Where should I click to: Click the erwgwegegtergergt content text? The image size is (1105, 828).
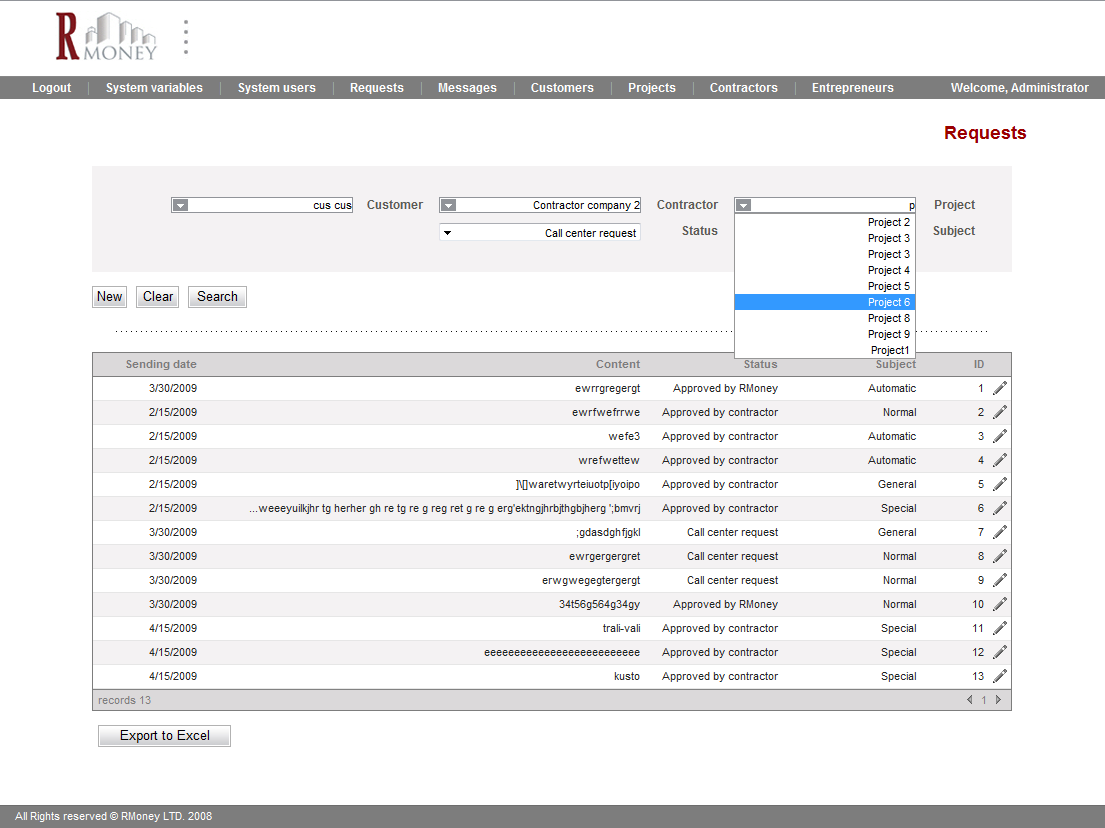pyautogui.click(x=591, y=580)
